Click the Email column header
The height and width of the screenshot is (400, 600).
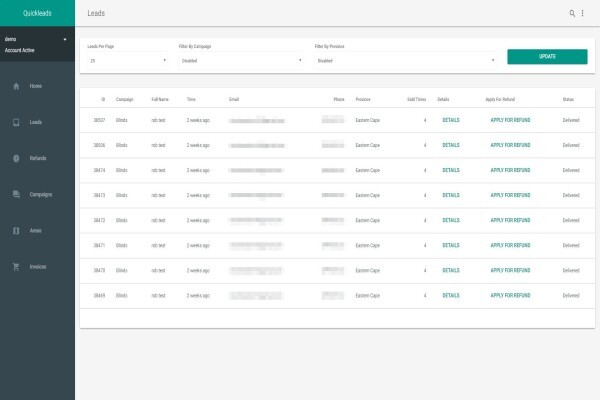click(x=234, y=99)
